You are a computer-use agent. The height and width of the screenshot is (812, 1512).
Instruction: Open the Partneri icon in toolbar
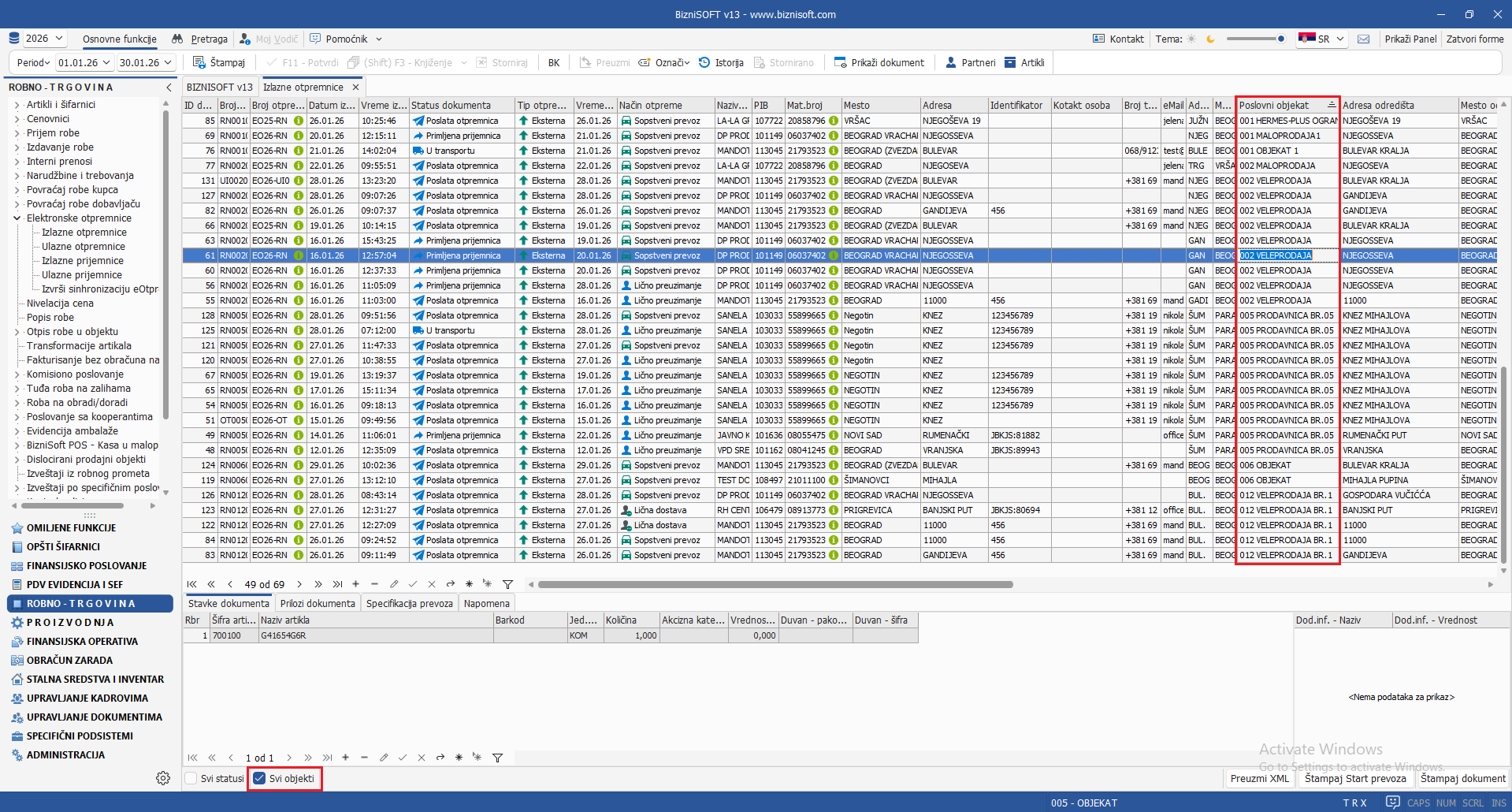click(951, 62)
